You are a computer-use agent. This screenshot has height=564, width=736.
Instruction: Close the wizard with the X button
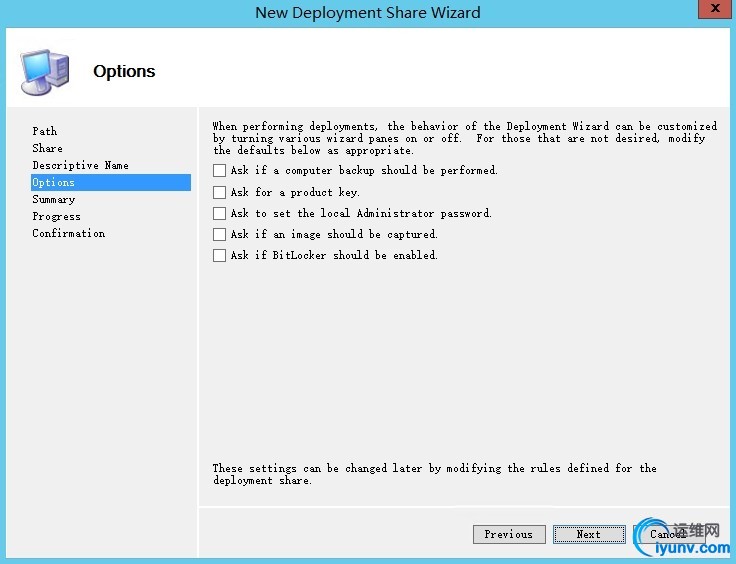pyautogui.click(x=714, y=8)
